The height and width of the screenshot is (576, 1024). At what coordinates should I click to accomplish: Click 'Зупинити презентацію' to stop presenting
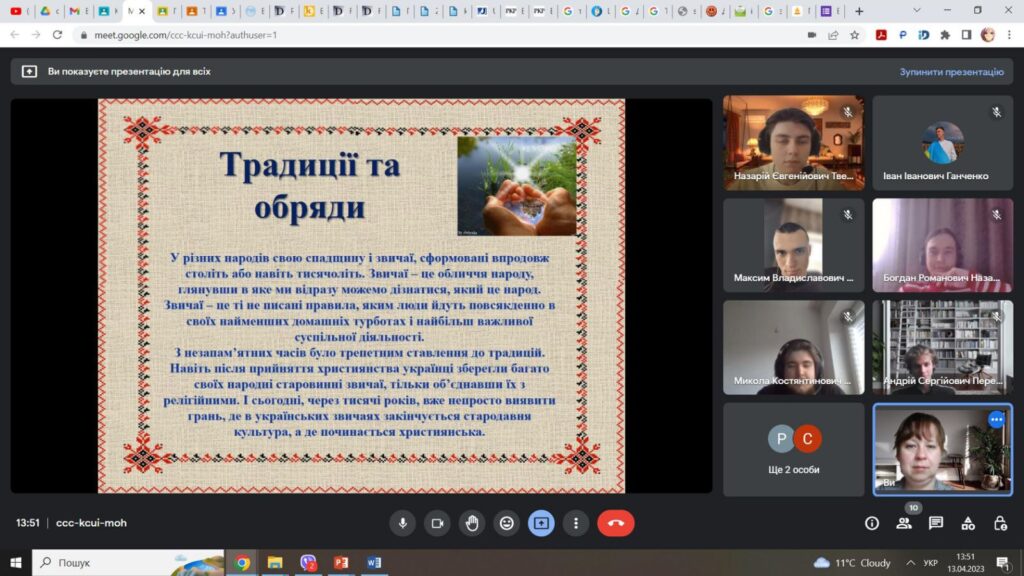click(950, 72)
